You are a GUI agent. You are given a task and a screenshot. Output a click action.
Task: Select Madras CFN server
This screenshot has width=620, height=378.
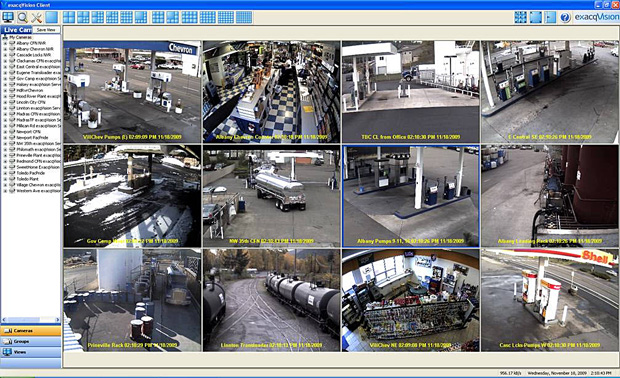(x=38, y=114)
